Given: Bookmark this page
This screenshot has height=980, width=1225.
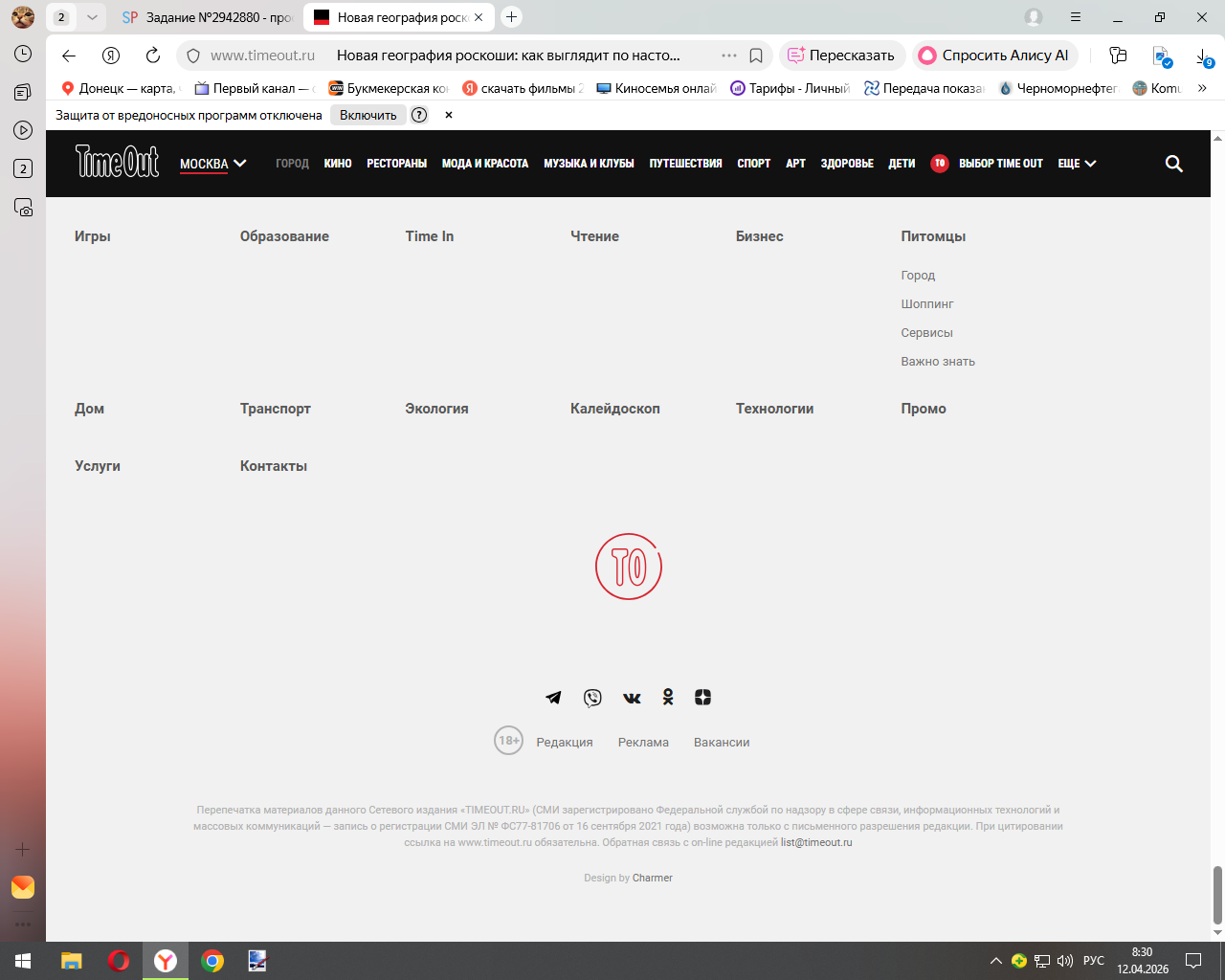Looking at the screenshot, I should [x=756, y=56].
